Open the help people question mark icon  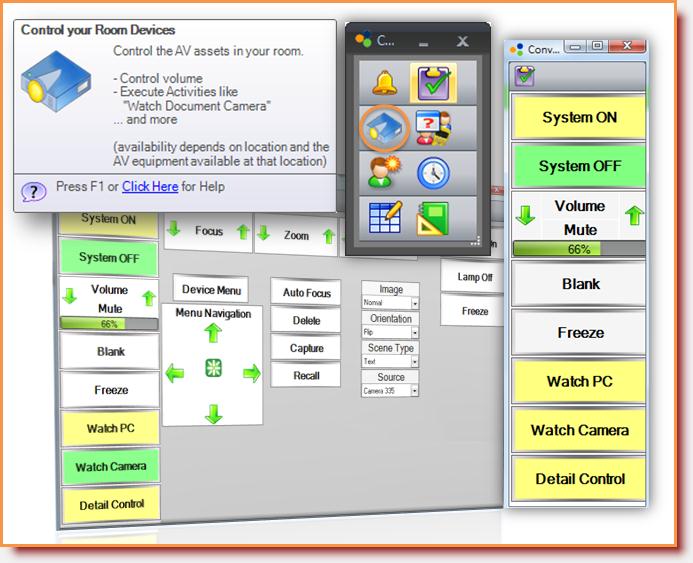pyautogui.click(x=433, y=128)
